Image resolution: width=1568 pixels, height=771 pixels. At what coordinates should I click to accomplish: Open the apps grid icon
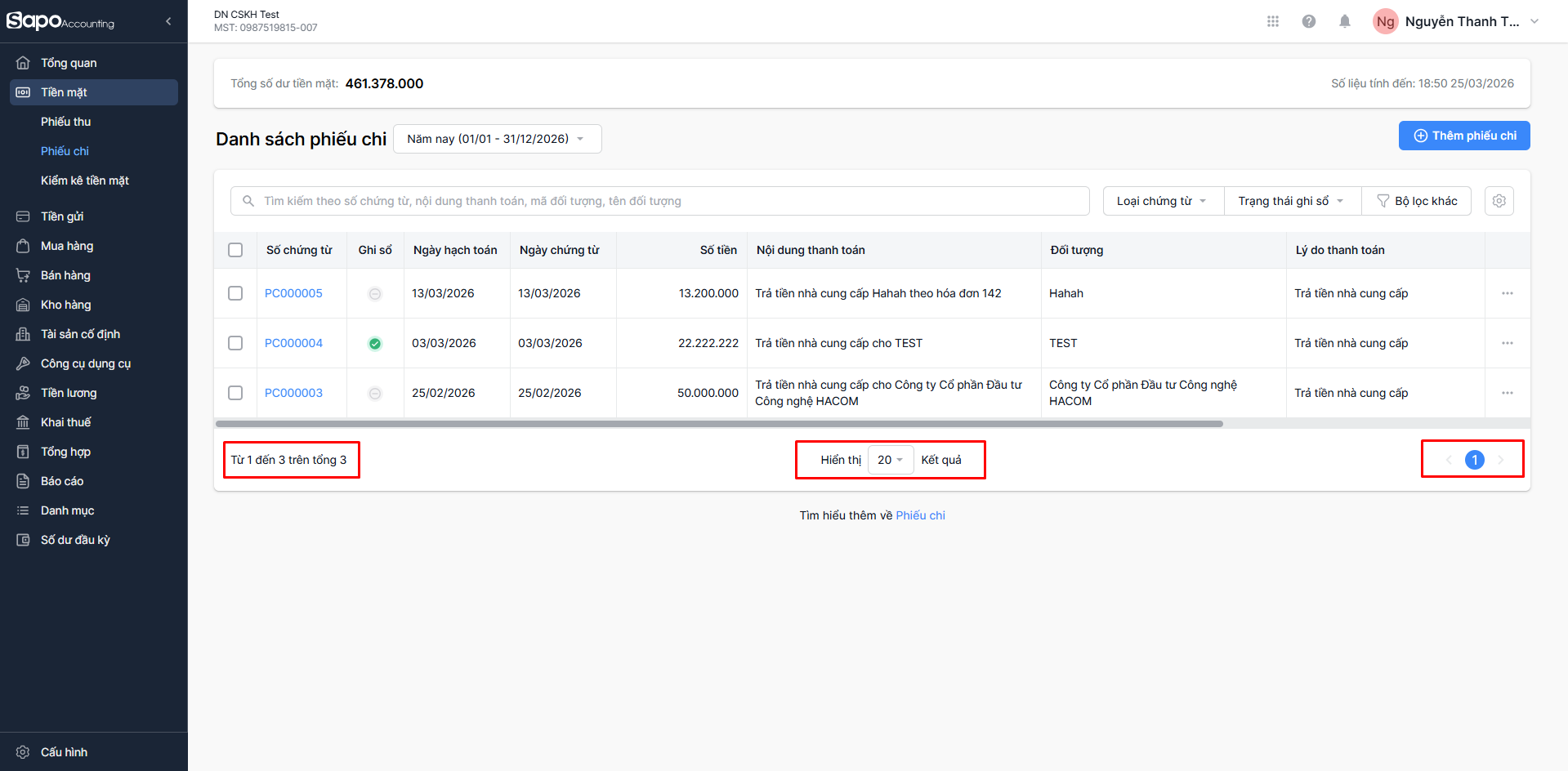[x=1272, y=21]
